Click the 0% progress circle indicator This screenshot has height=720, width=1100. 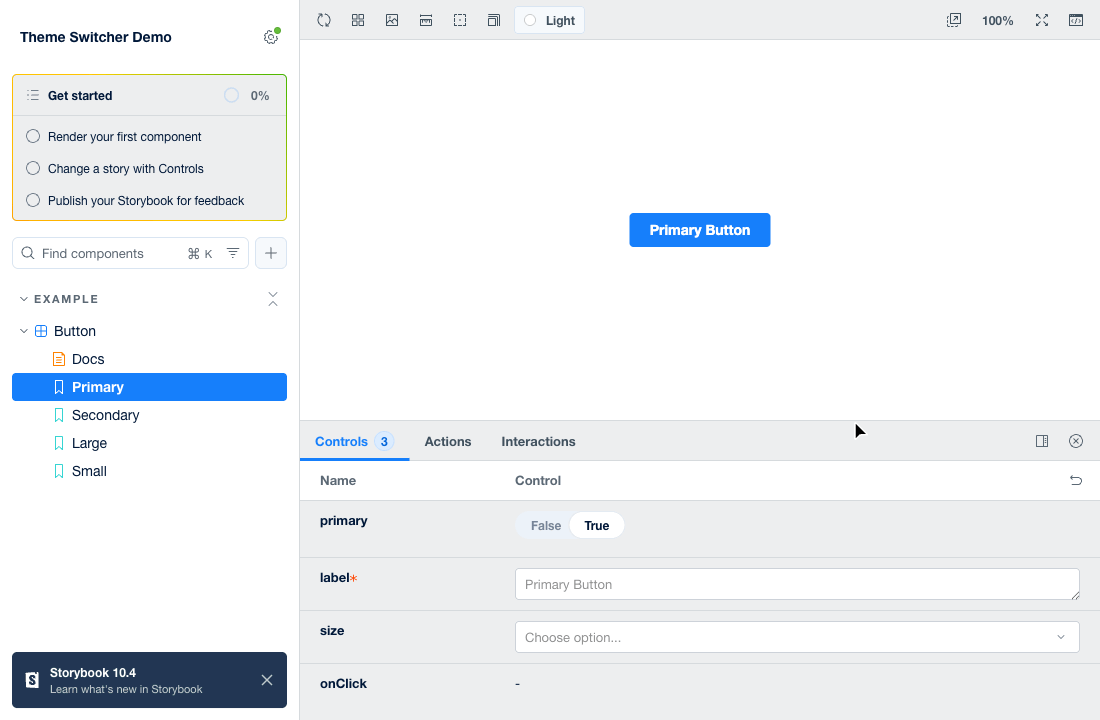pyautogui.click(x=232, y=95)
